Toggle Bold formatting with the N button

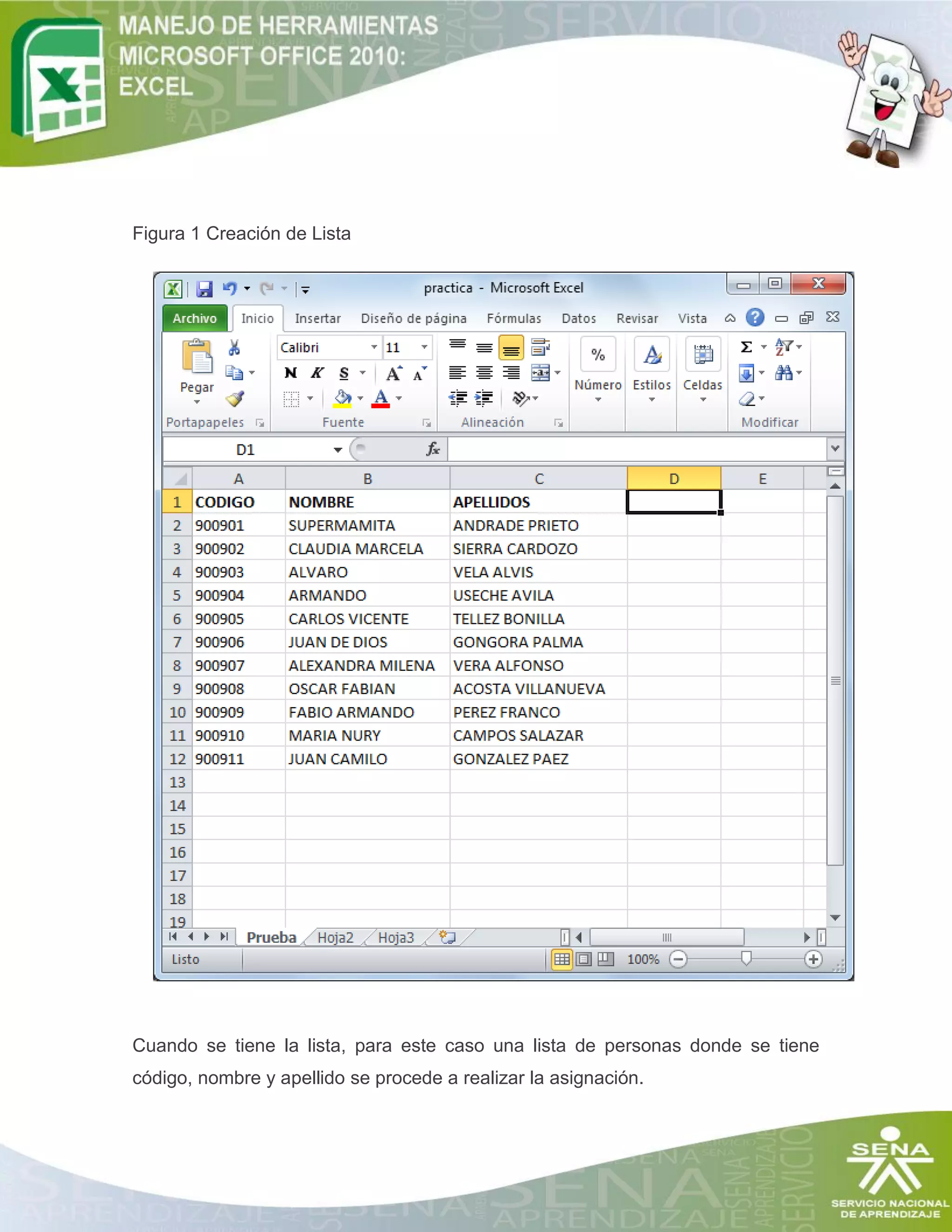pos(291,373)
